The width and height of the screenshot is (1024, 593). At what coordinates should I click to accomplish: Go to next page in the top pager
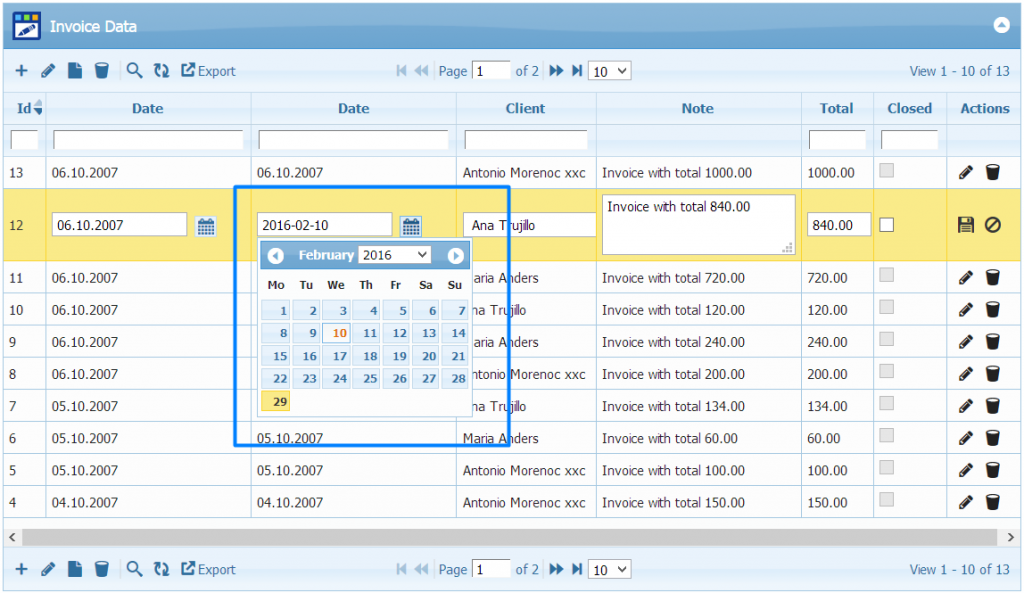(556, 71)
